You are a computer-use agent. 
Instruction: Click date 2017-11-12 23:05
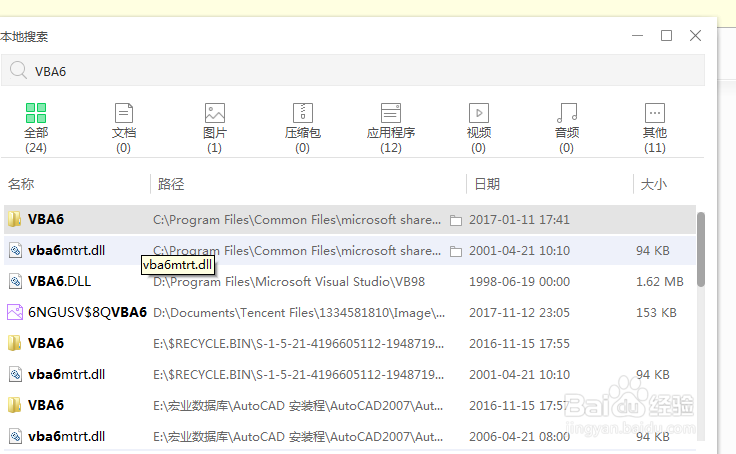[x=520, y=313]
